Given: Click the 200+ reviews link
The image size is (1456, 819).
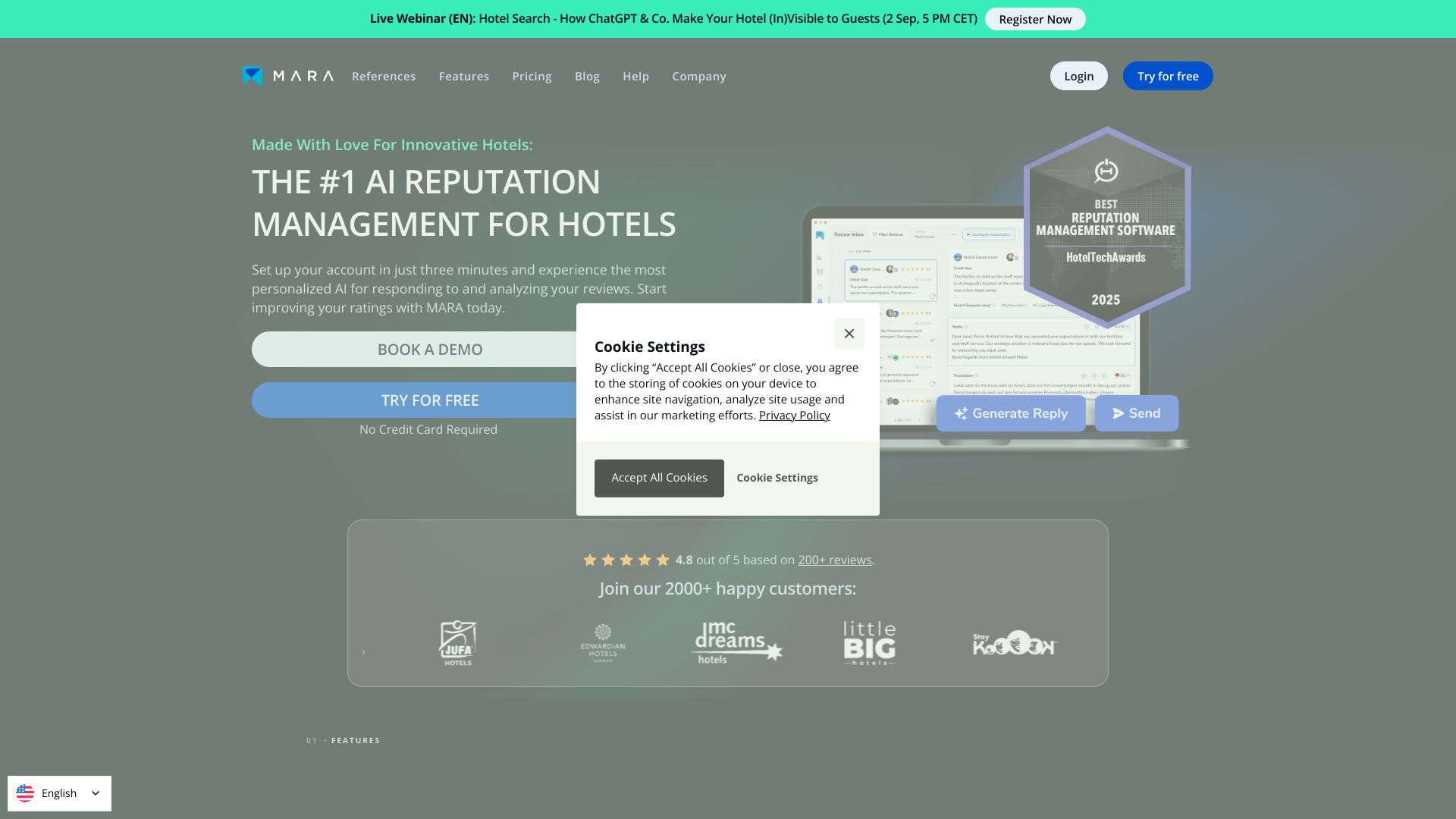Looking at the screenshot, I should (x=834, y=560).
